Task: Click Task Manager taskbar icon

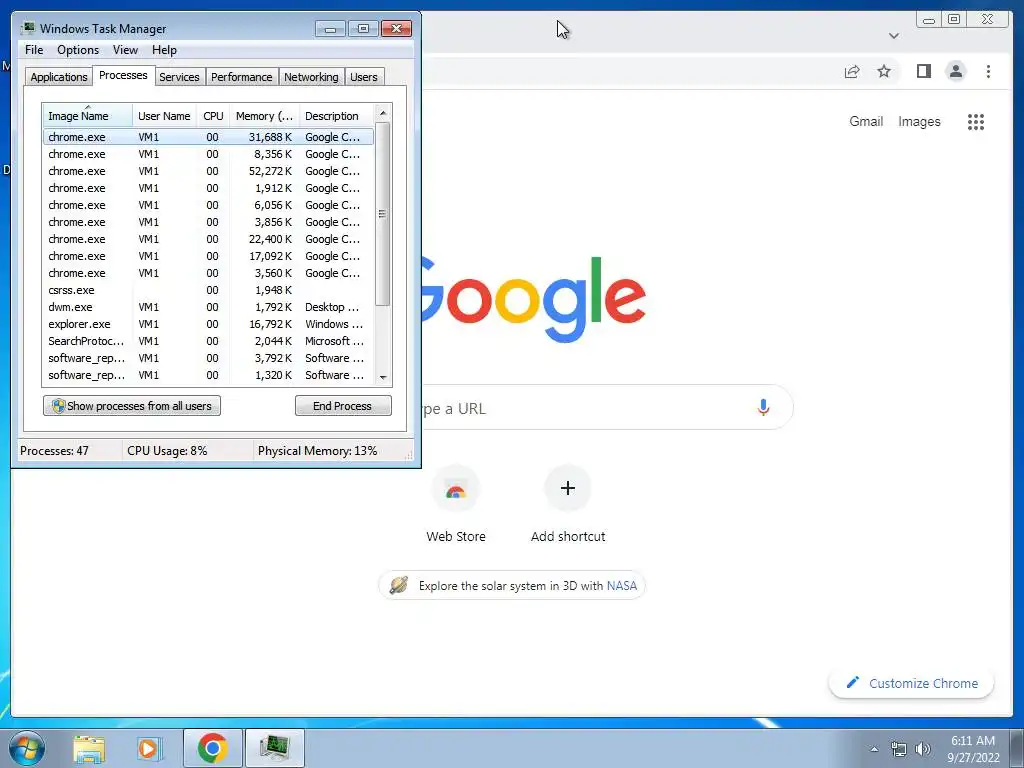Action: click(274, 748)
